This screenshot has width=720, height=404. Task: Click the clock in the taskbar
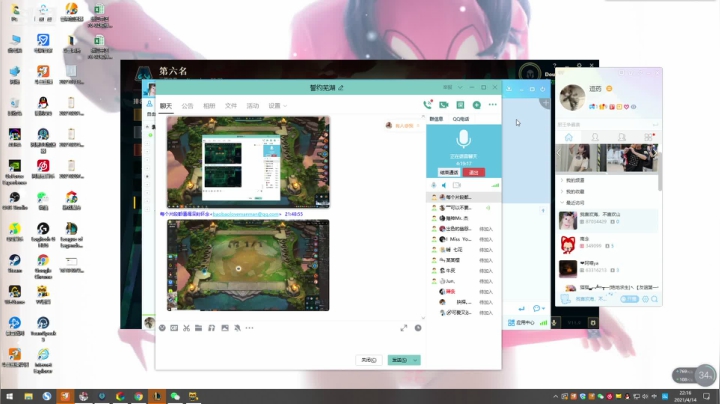685,396
